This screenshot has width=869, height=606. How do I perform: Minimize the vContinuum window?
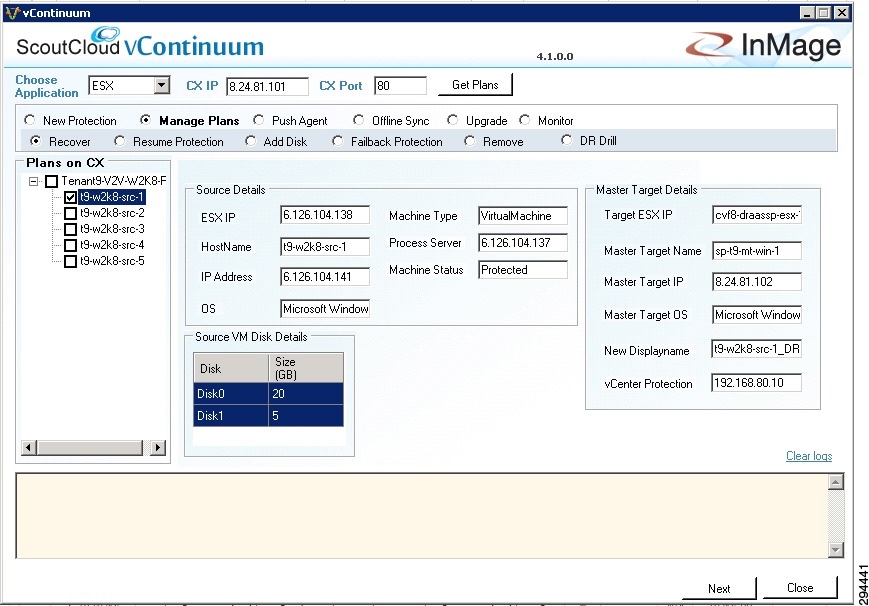[x=807, y=13]
